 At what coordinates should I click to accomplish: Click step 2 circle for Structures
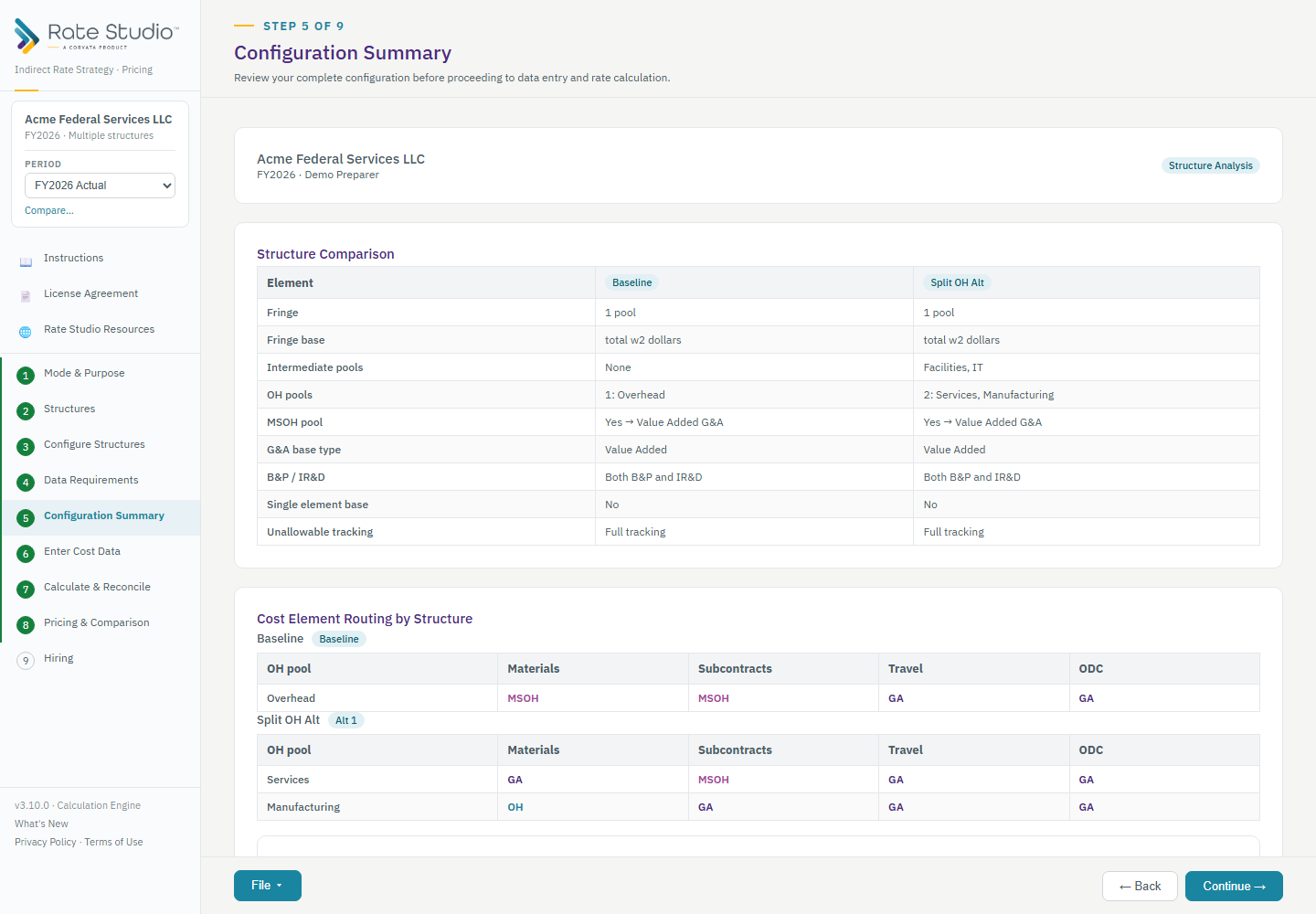point(26,411)
